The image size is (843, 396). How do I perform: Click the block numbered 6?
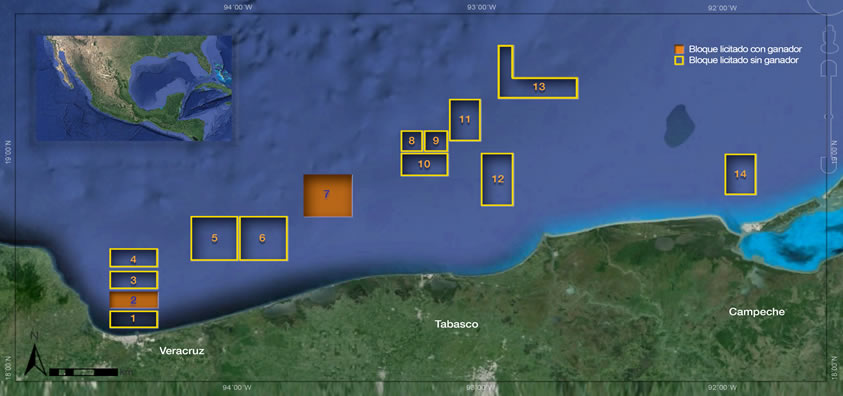(x=263, y=238)
